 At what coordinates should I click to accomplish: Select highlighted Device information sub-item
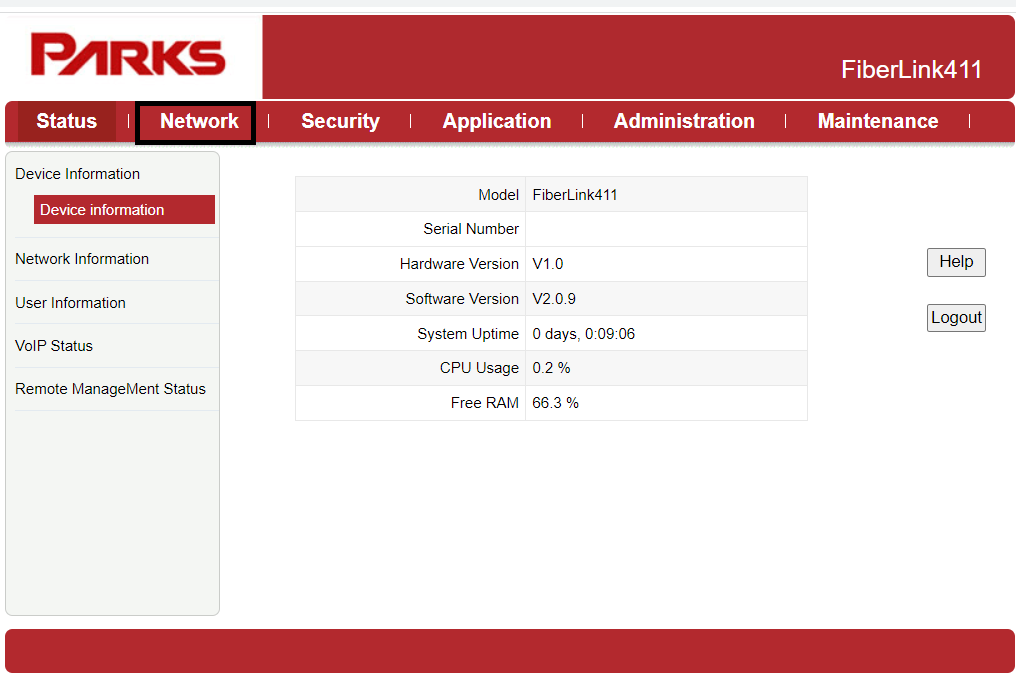tap(124, 209)
